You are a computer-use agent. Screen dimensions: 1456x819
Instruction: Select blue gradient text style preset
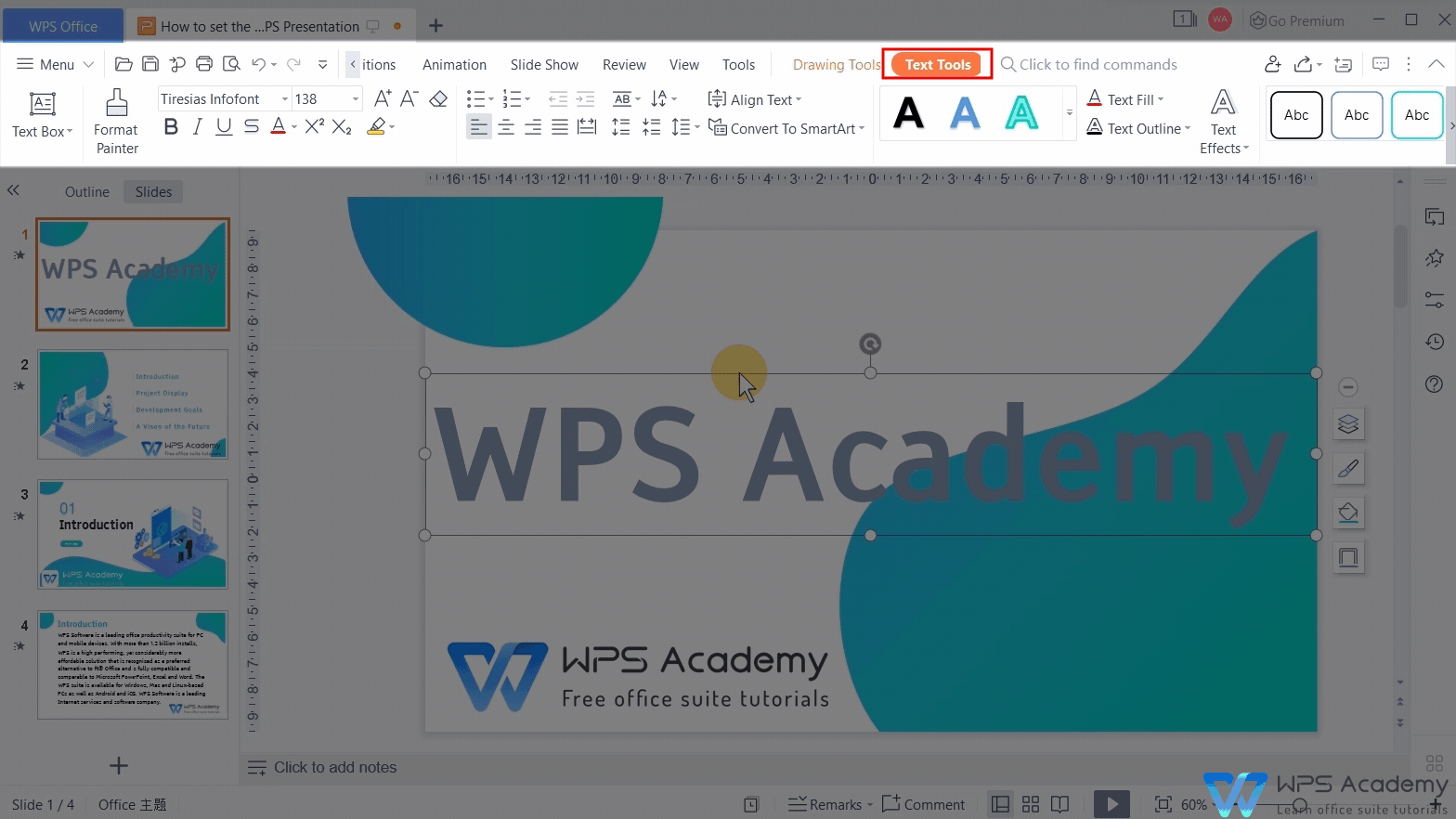(965, 113)
